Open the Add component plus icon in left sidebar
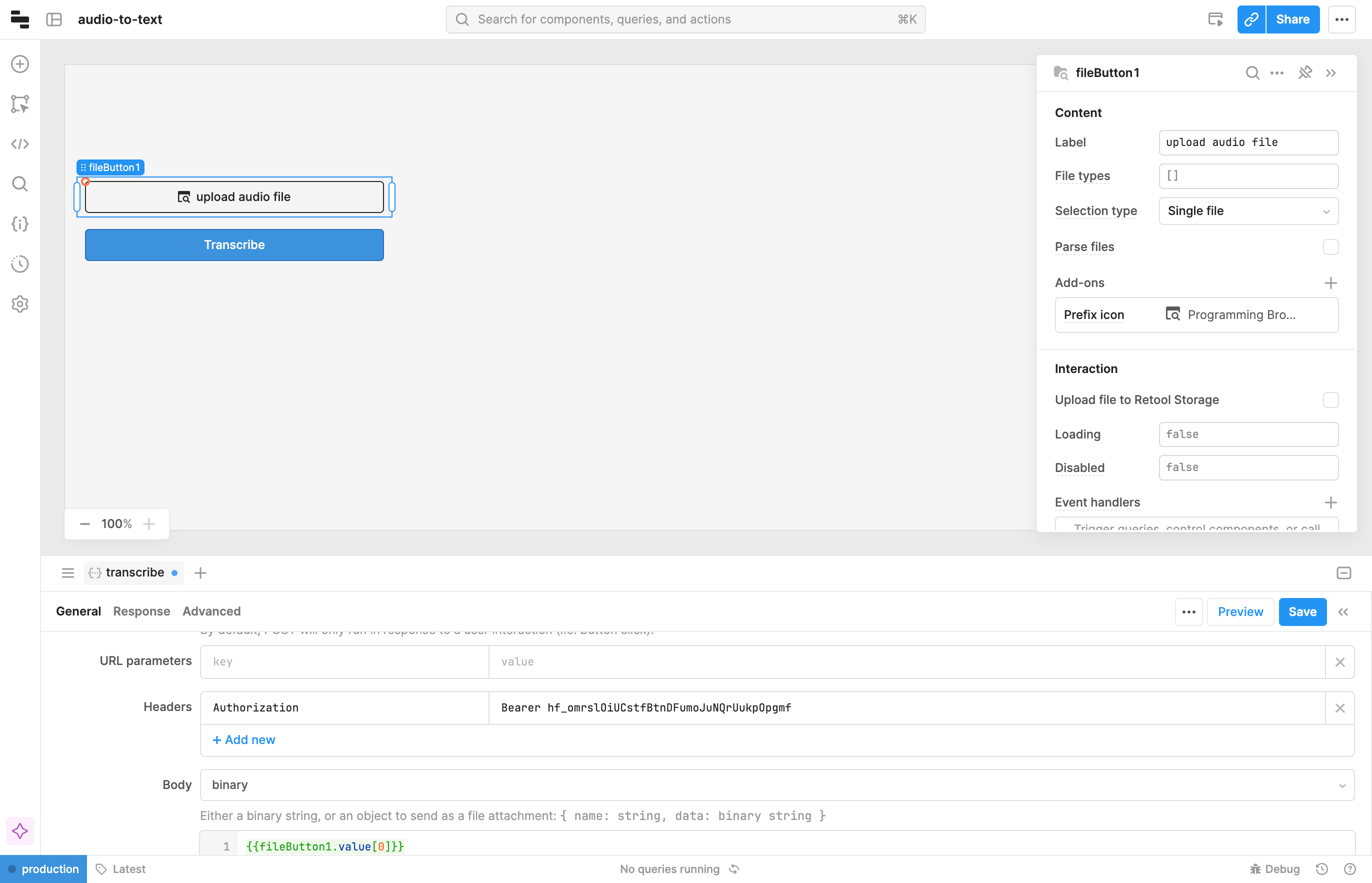The width and height of the screenshot is (1372, 883). coord(20,64)
